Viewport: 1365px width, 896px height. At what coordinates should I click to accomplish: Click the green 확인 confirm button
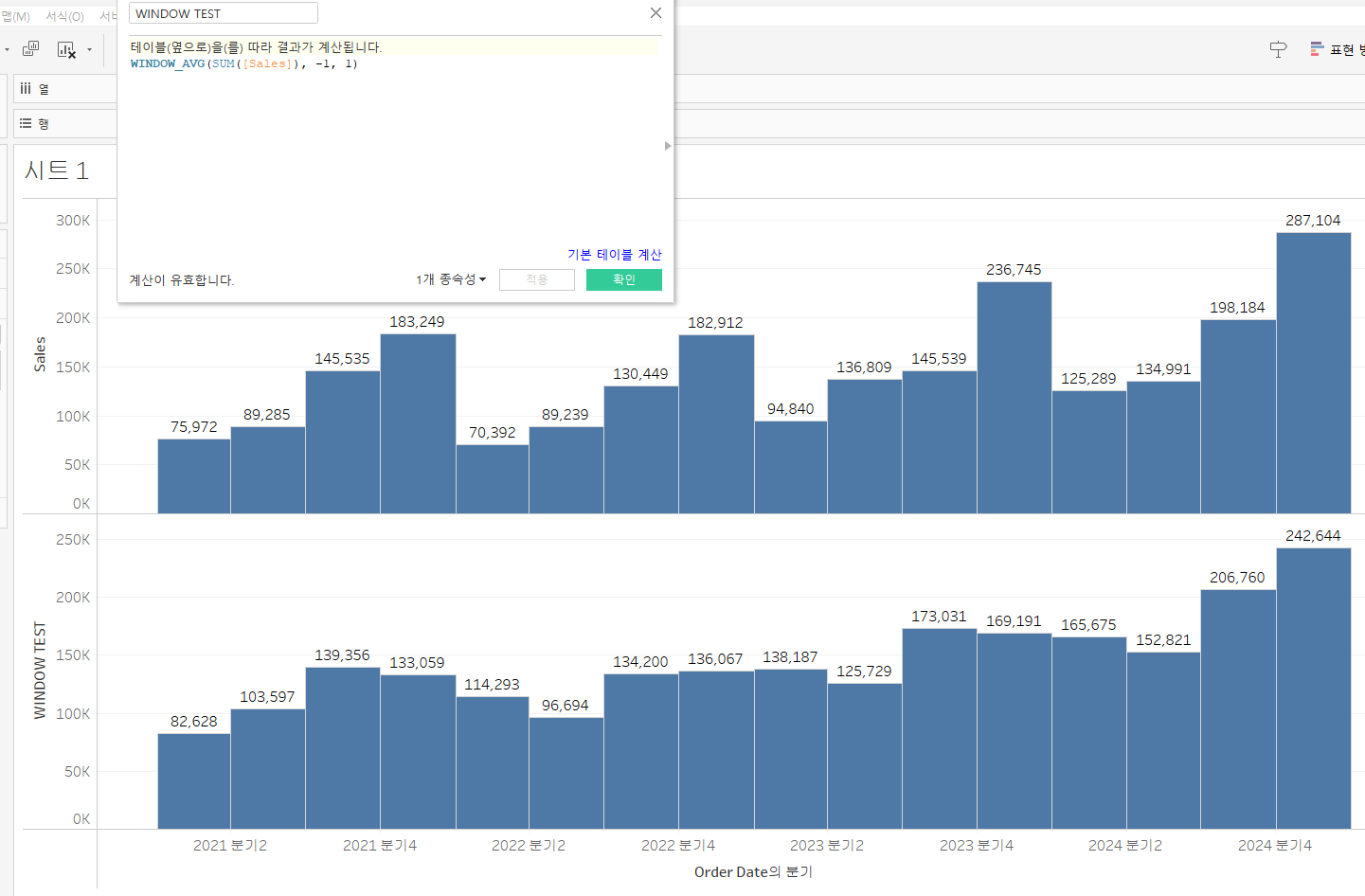(624, 279)
